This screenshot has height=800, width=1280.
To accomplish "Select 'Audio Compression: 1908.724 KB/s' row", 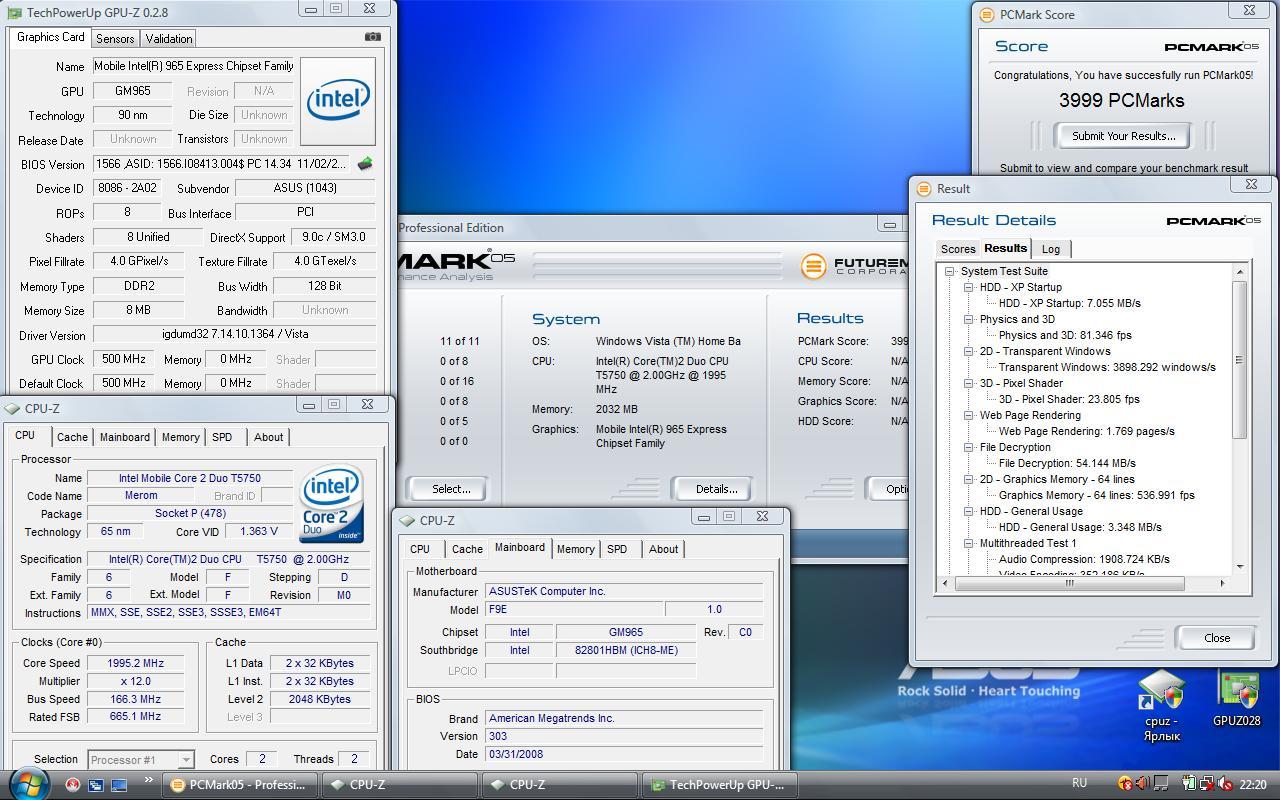I will [x=1084, y=559].
